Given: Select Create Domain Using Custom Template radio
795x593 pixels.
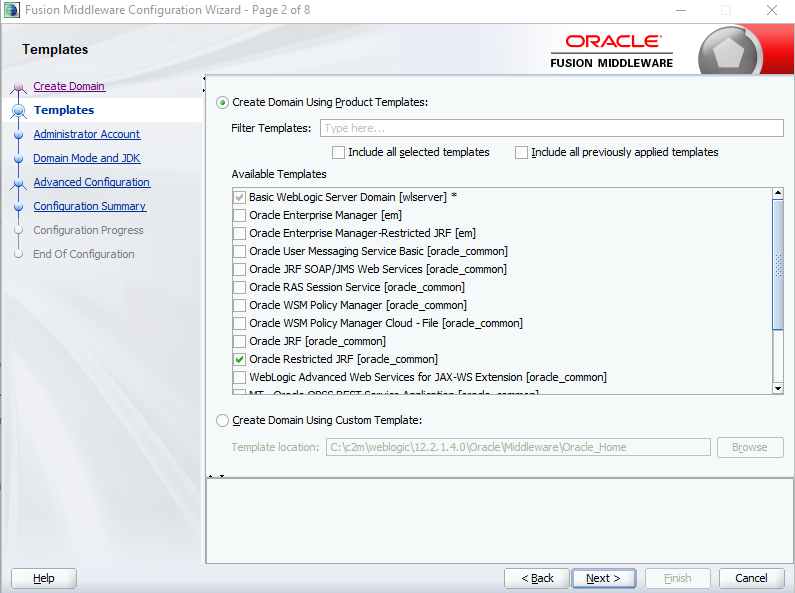Looking at the screenshot, I should tap(222, 421).
